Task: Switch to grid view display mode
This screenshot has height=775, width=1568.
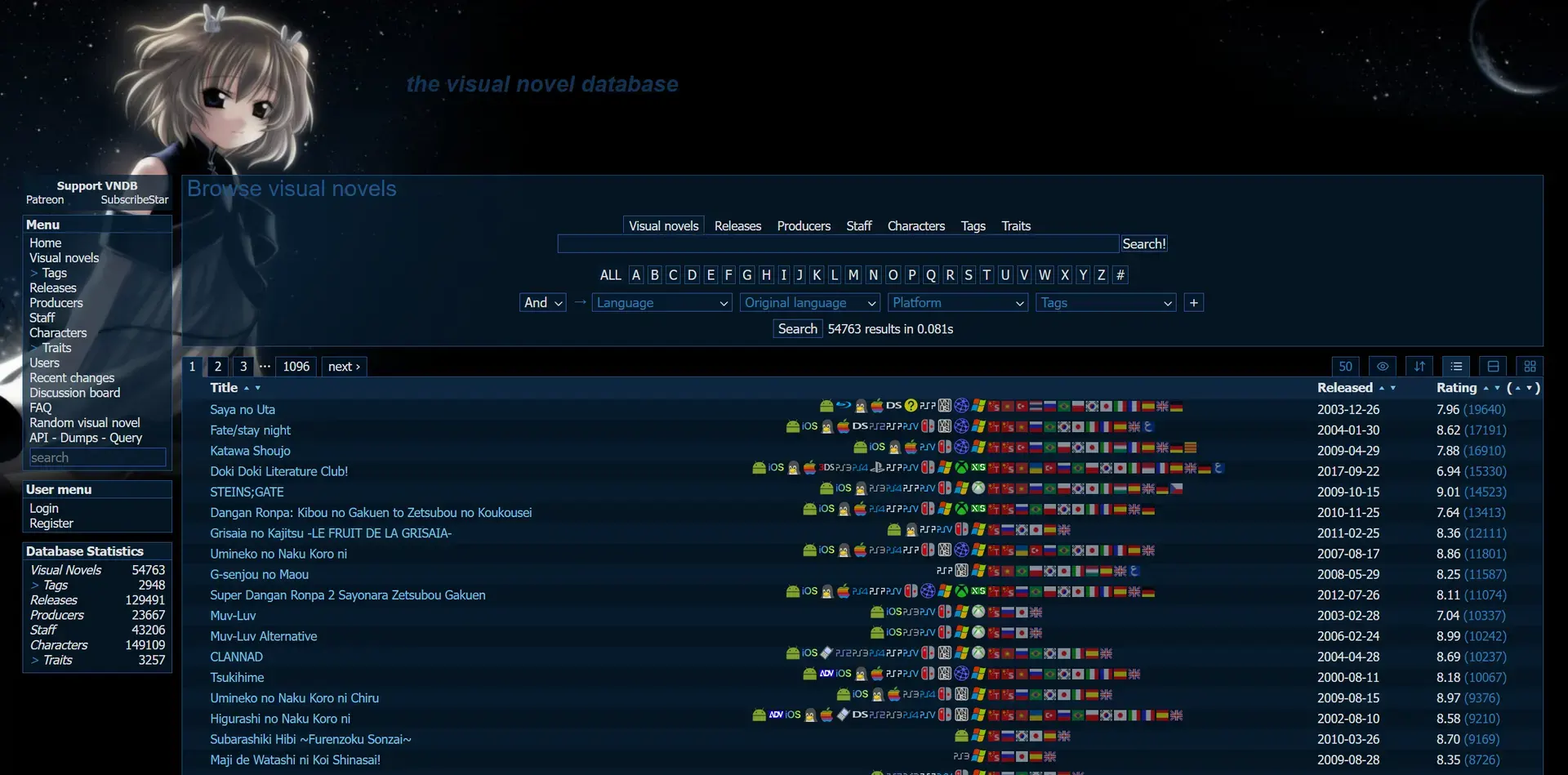Action: (x=1530, y=366)
